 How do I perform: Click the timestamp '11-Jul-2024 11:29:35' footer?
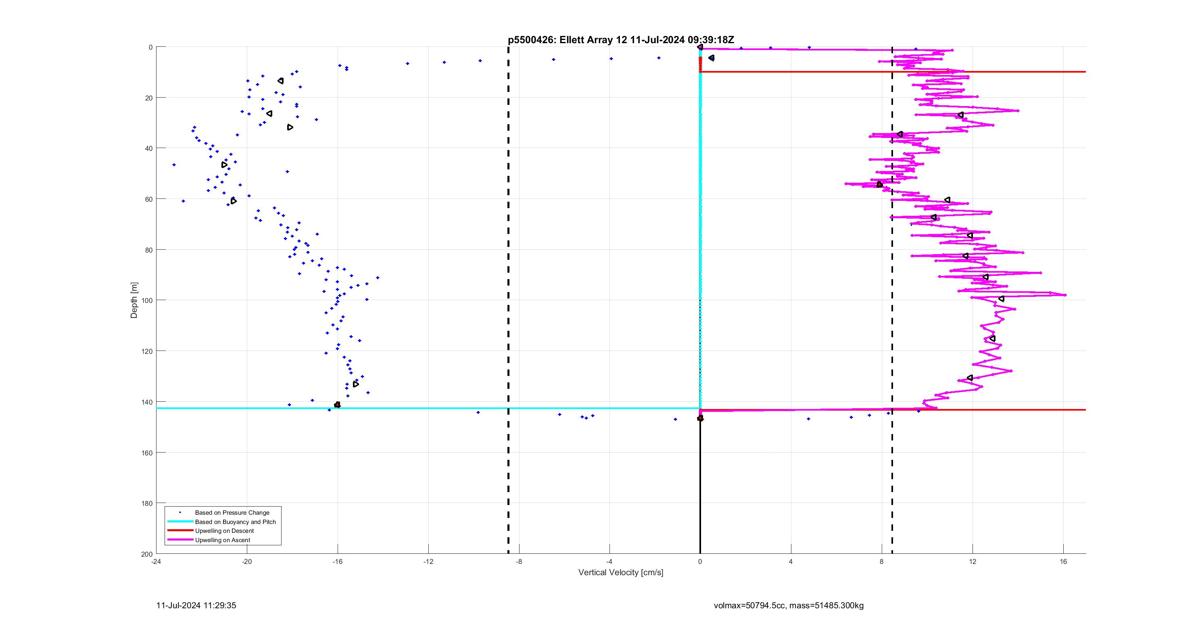196,605
